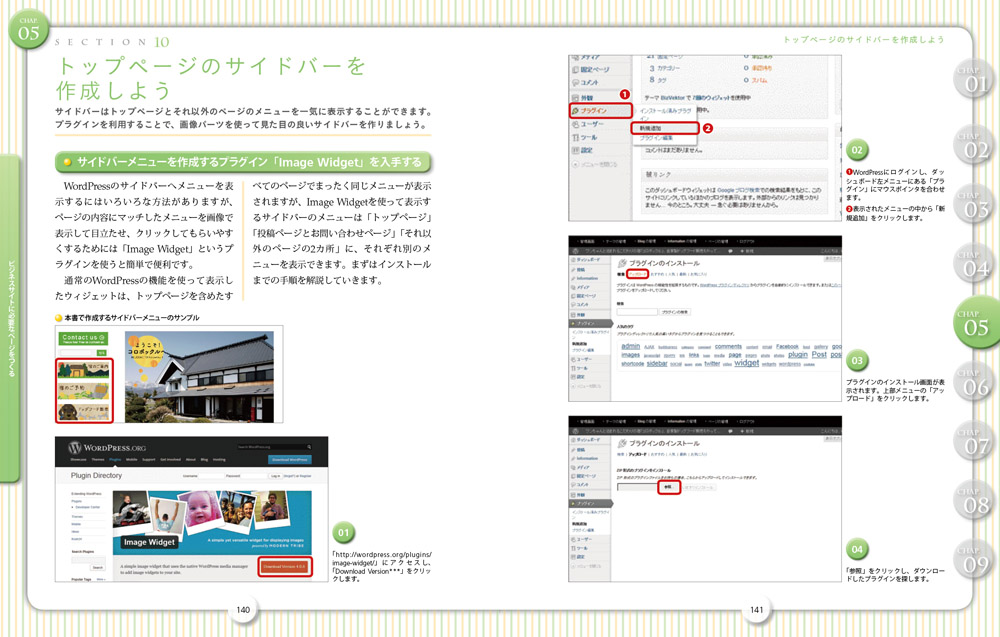Screen dimensions: 1000x637
Task: Click the Japanese house photo in sample
Action: tap(199, 376)
